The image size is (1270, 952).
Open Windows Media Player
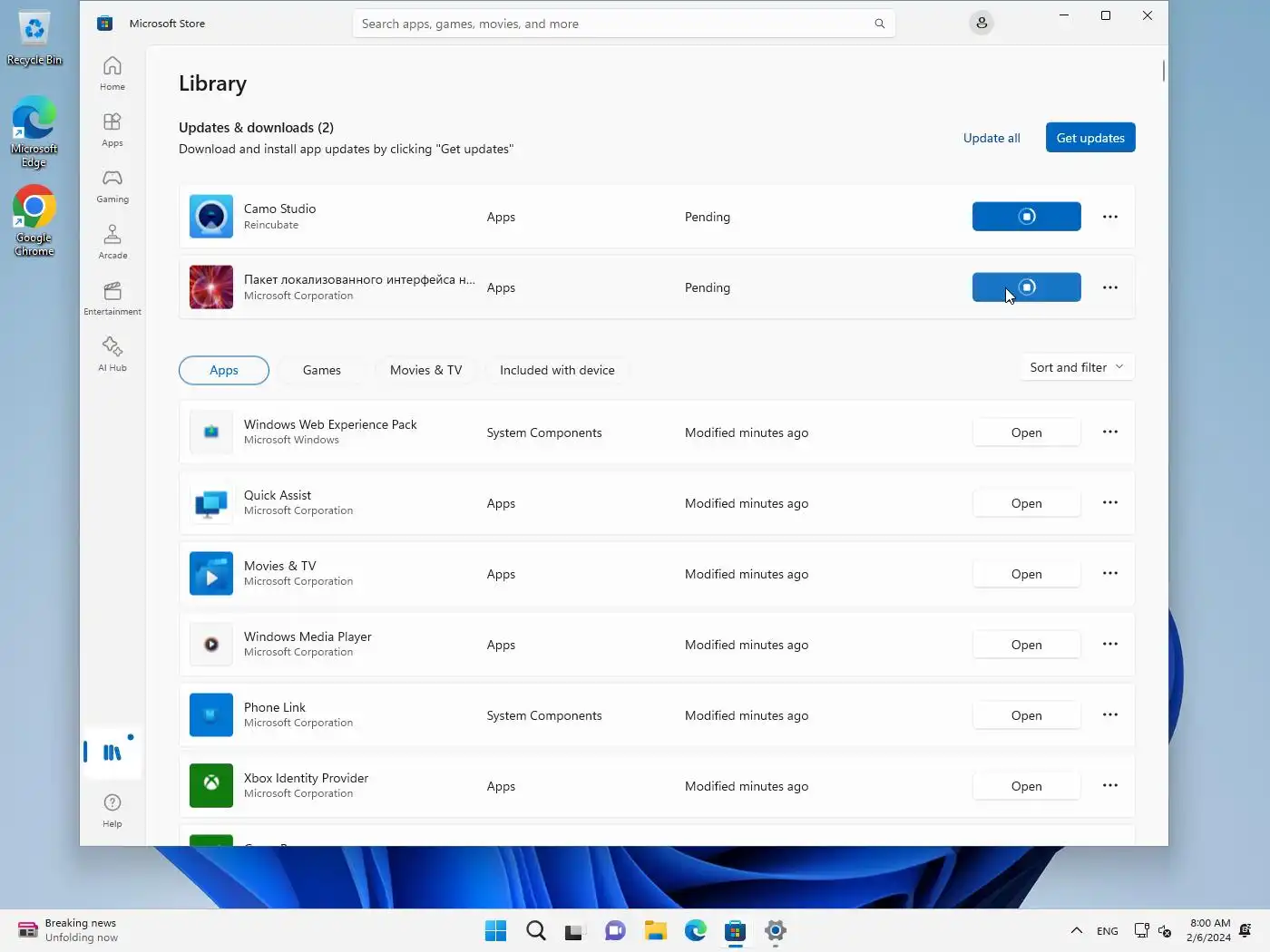tap(1027, 645)
